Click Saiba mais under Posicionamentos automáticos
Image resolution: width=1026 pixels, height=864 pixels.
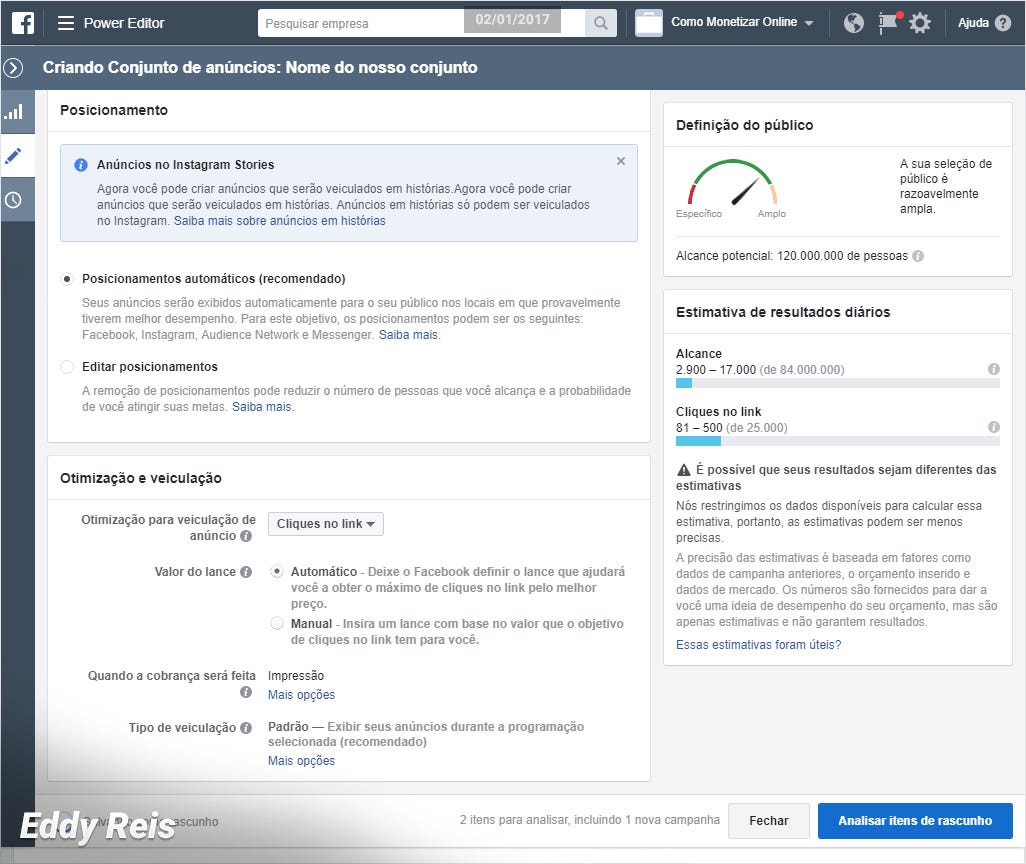pyautogui.click(x=408, y=334)
